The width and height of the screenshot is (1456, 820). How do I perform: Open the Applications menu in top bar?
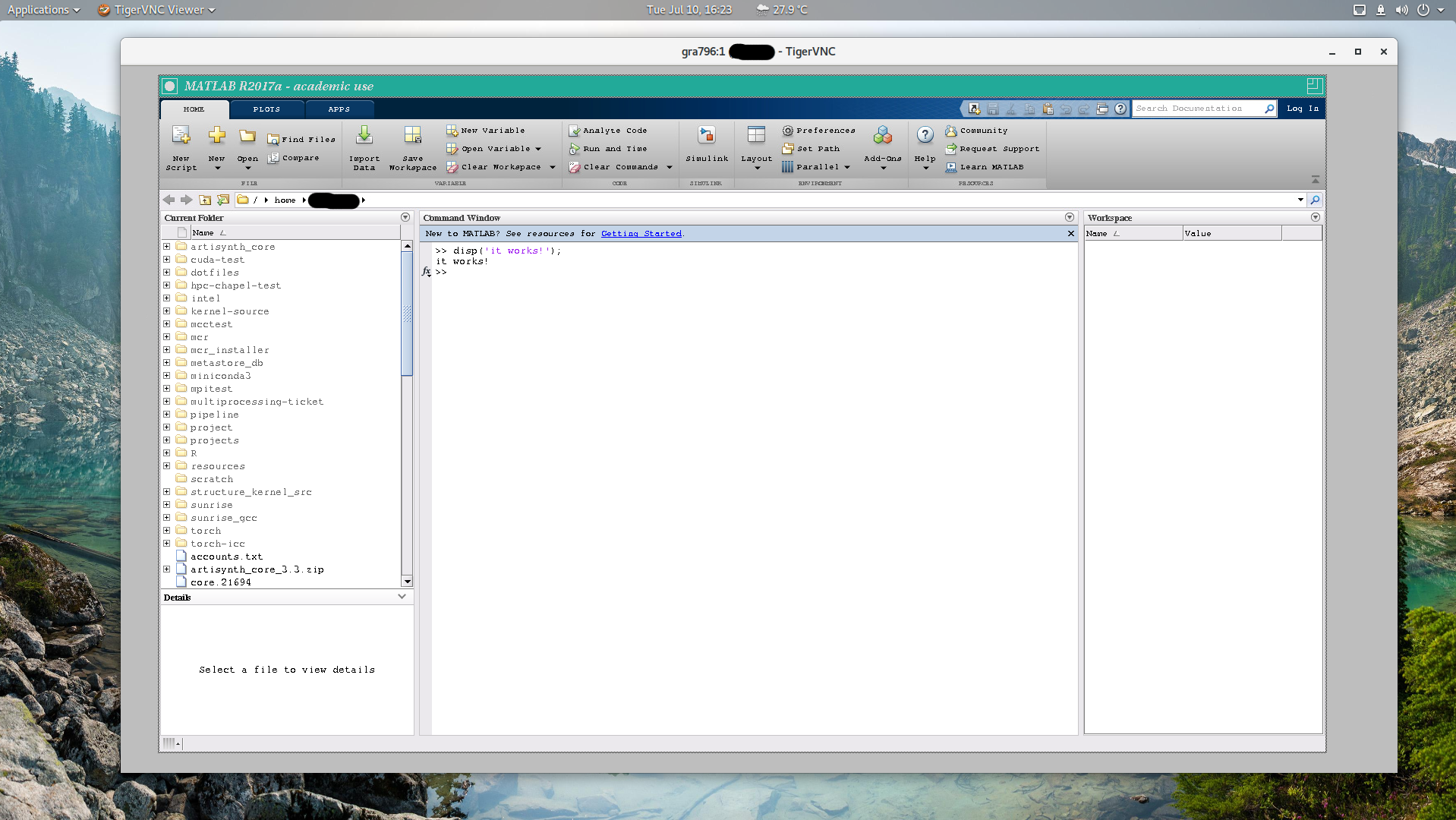(43, 10)
